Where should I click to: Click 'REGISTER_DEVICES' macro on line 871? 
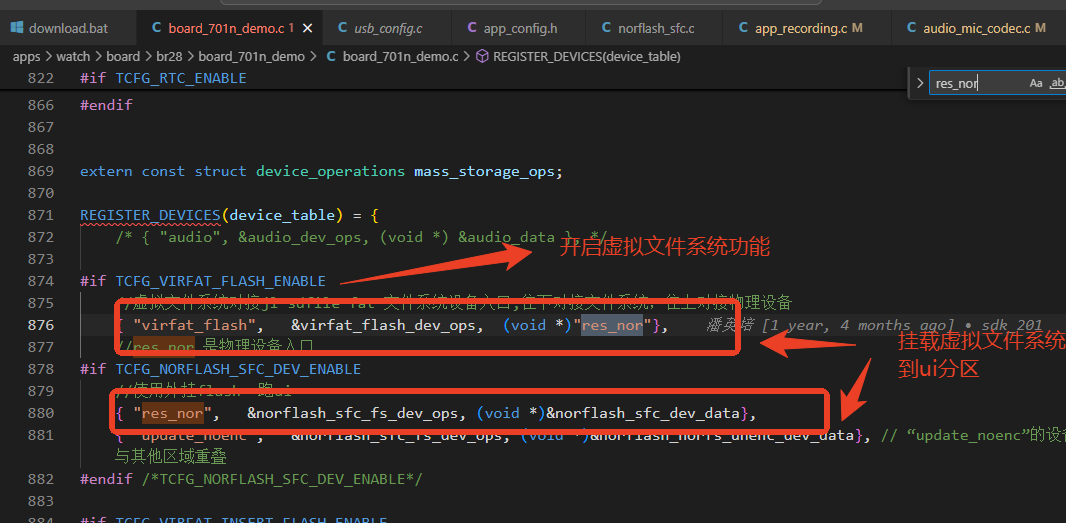click(150, 215)
